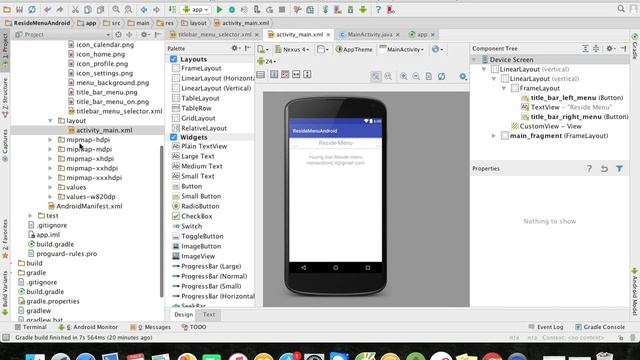Toggle the Layouts palette group checkbox

tap(173, 59)
